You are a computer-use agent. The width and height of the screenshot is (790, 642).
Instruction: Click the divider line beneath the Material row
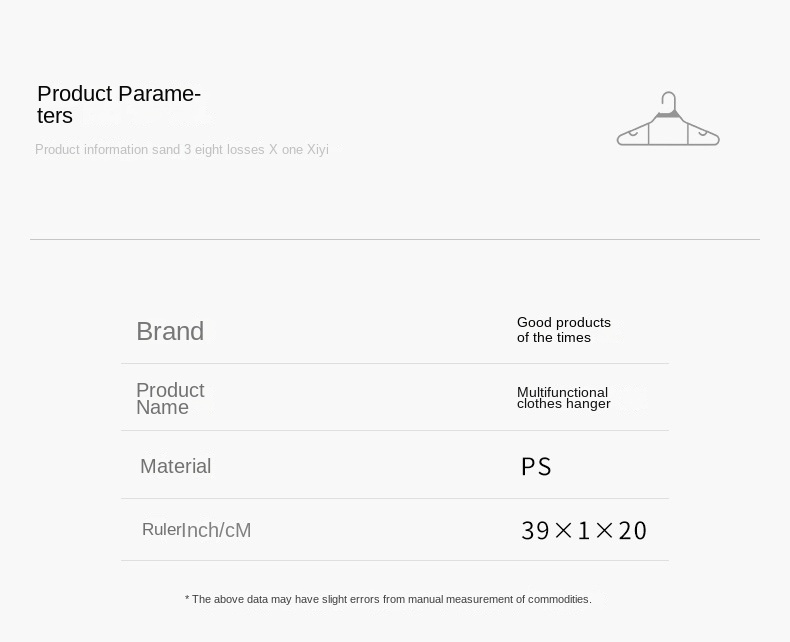[x=394, y=498]
